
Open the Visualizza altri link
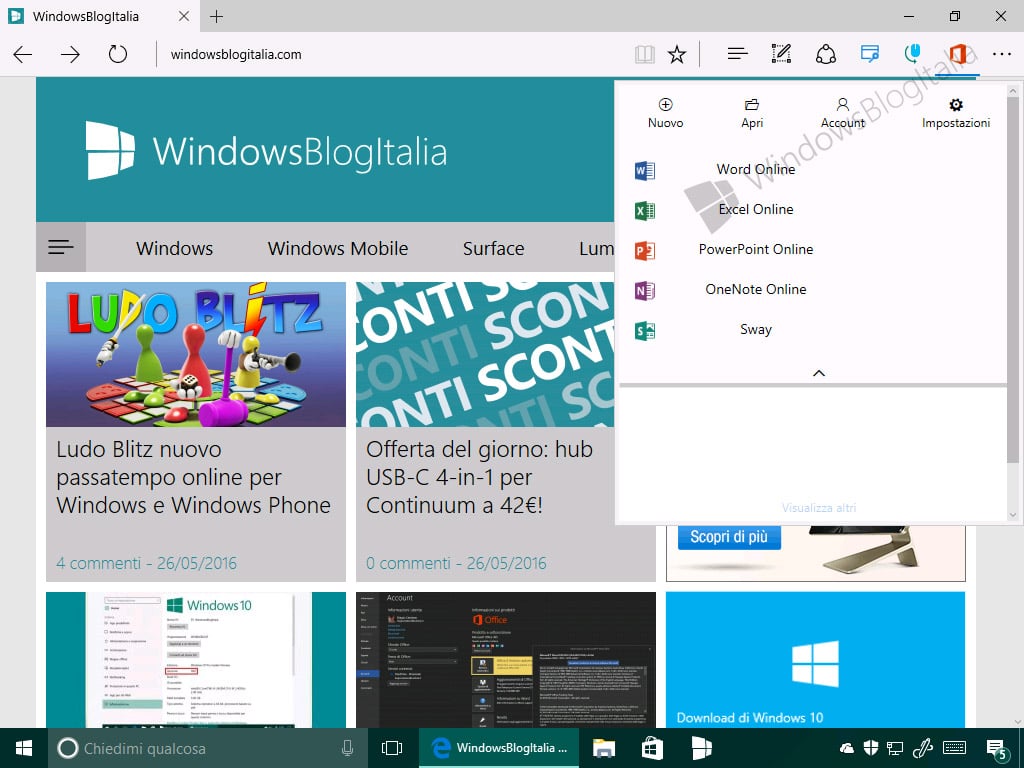click(819, 507)
